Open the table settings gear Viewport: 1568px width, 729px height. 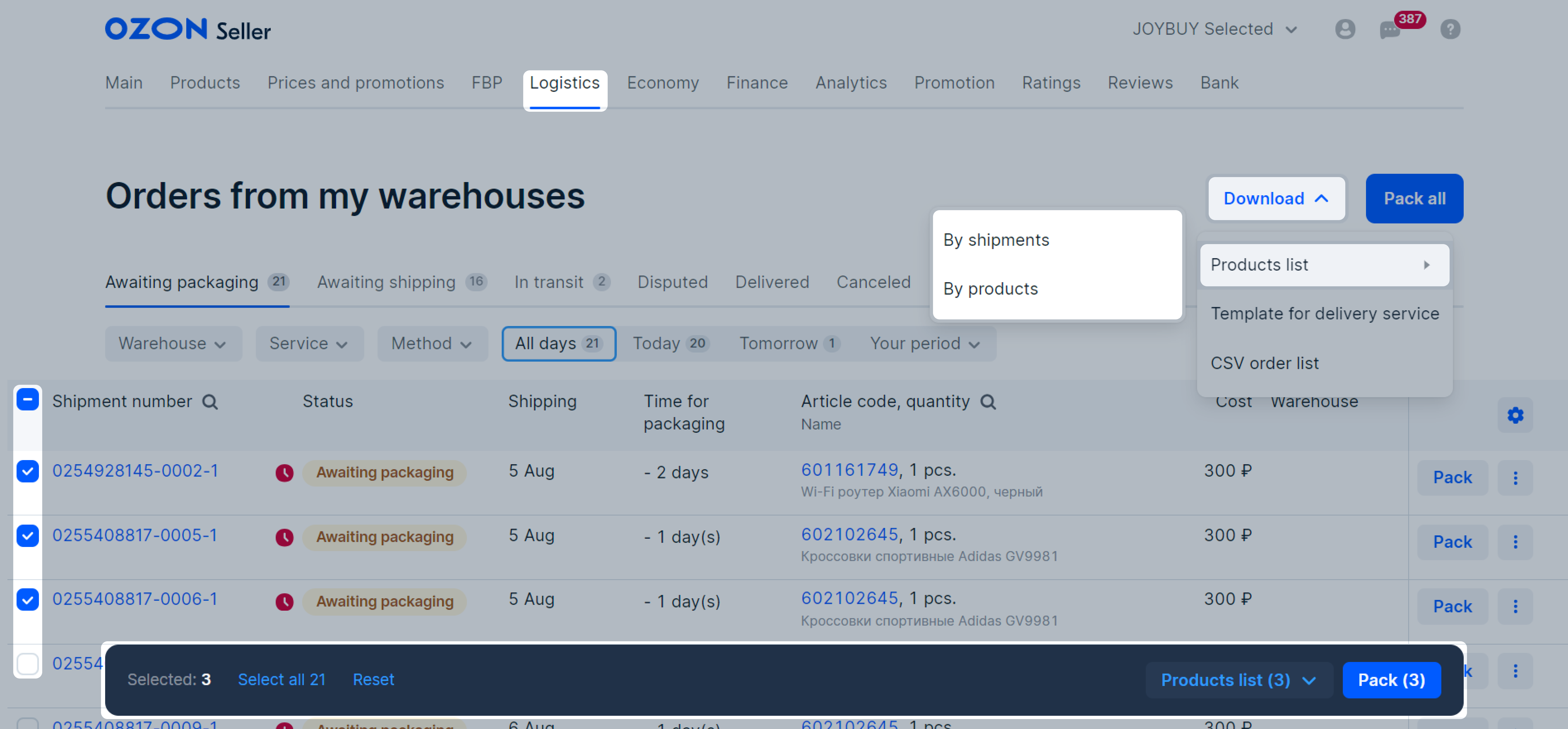[1515, 416]
